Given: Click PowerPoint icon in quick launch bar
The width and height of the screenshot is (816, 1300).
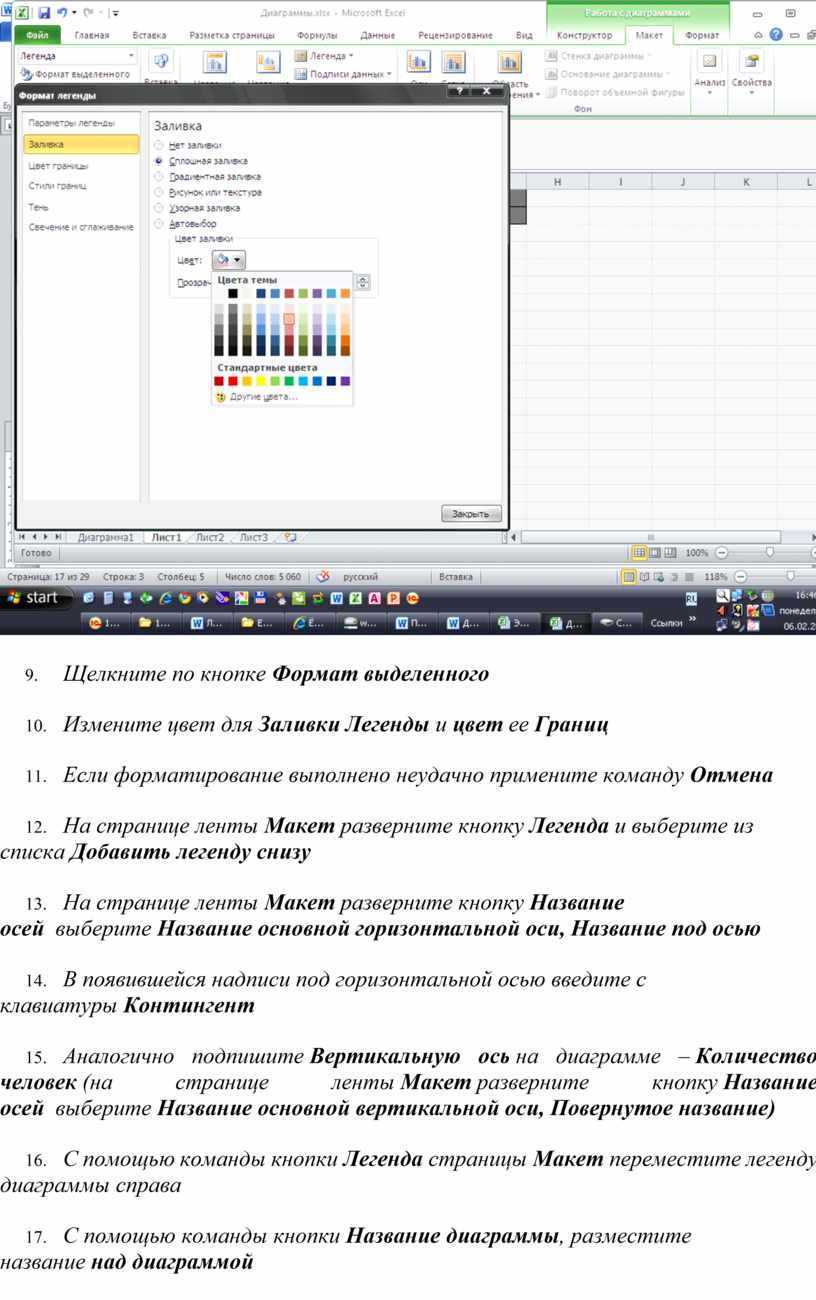Looking at the screenshot, I should (393, 598).
